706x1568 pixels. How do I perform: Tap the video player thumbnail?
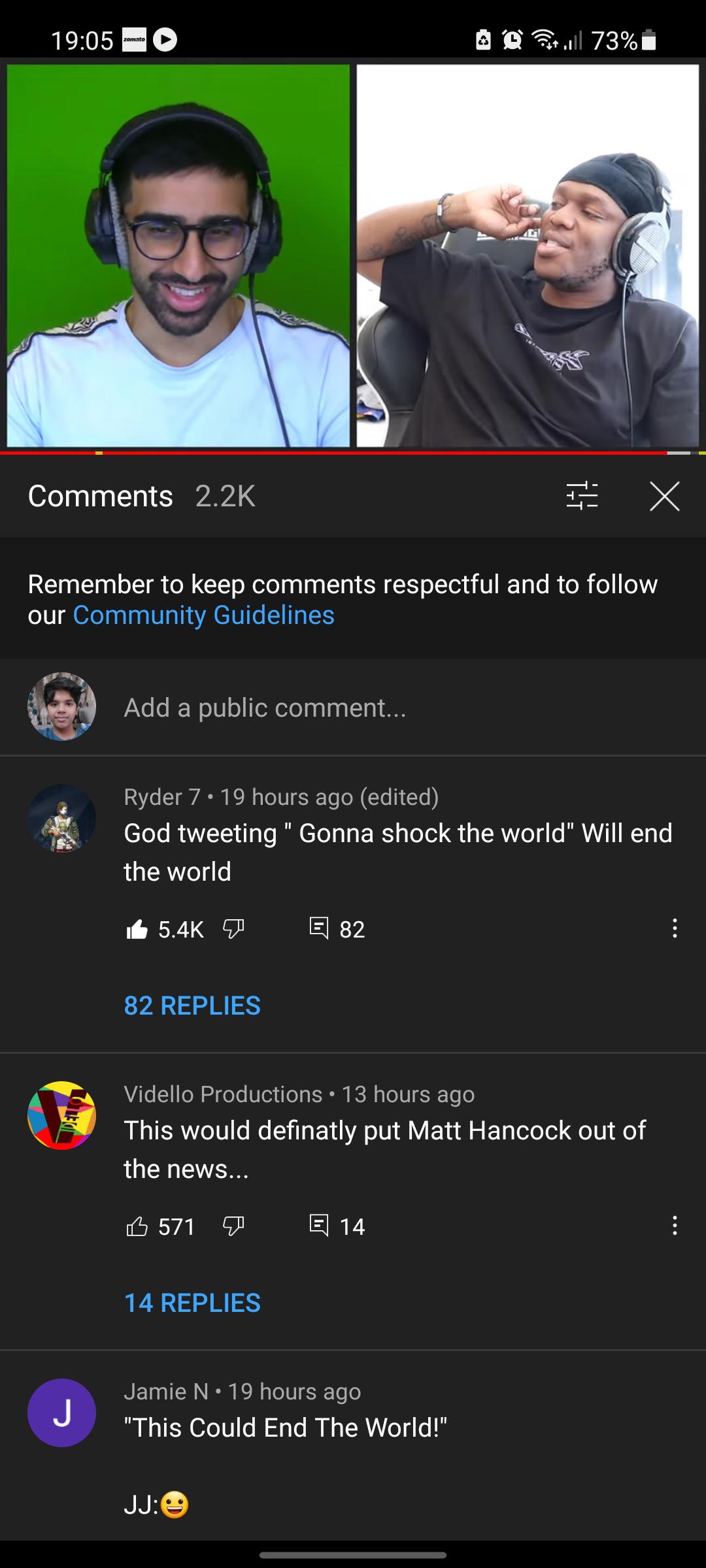353,255
